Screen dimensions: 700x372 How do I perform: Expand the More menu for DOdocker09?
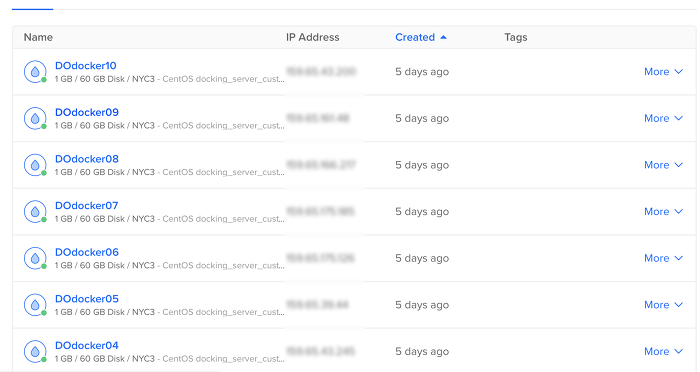[x=663, y=118]
